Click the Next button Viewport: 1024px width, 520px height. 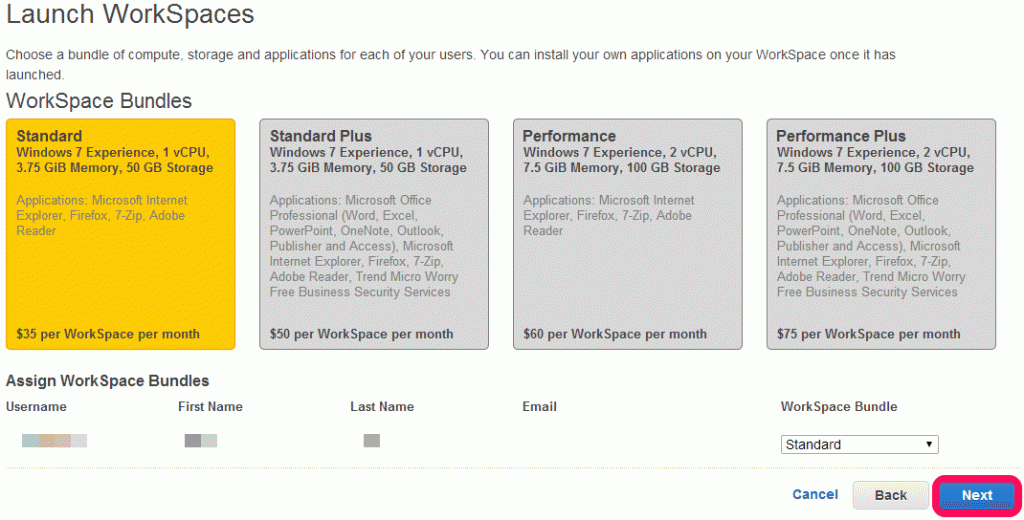[x=976, y=495]
